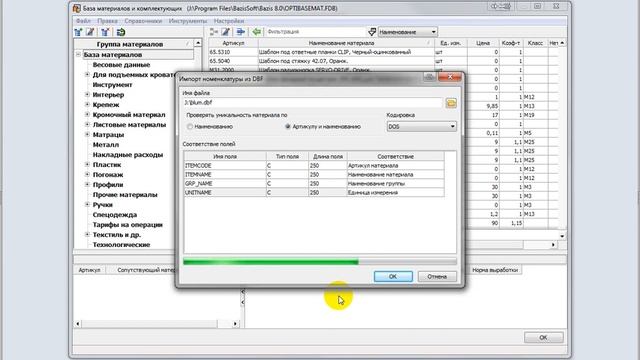Viewport: 640px width, 360px height.
Task: Select radio option Наименованию
Action: coord(190,127)
